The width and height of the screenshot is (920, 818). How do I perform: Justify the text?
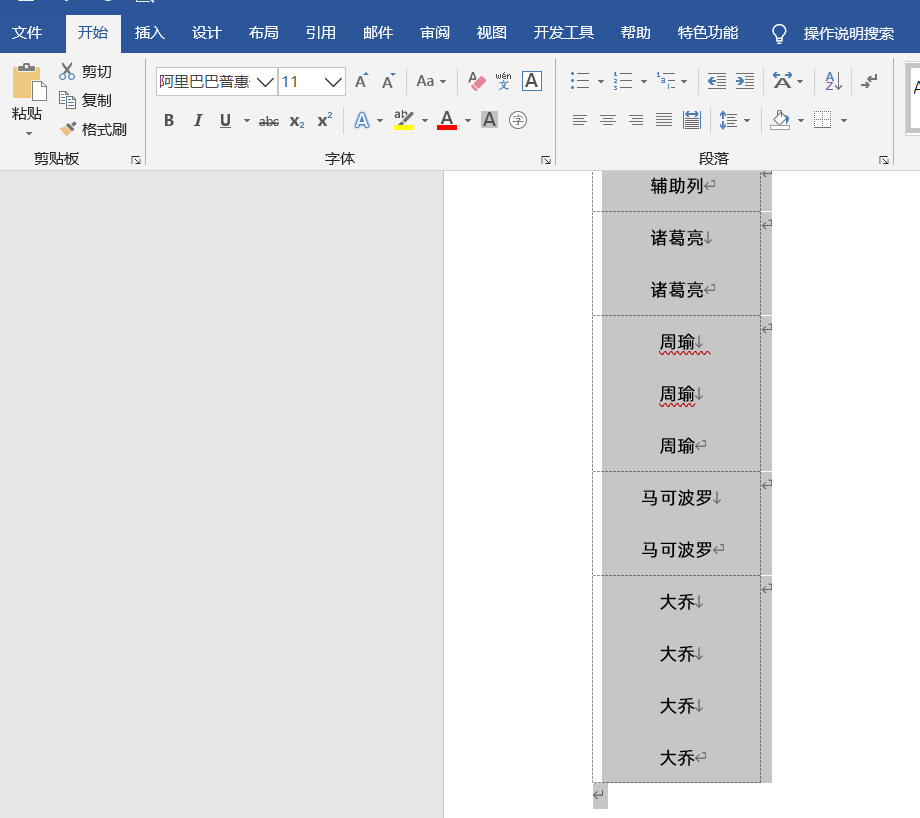pyautogui.click(x=664, y=120)
